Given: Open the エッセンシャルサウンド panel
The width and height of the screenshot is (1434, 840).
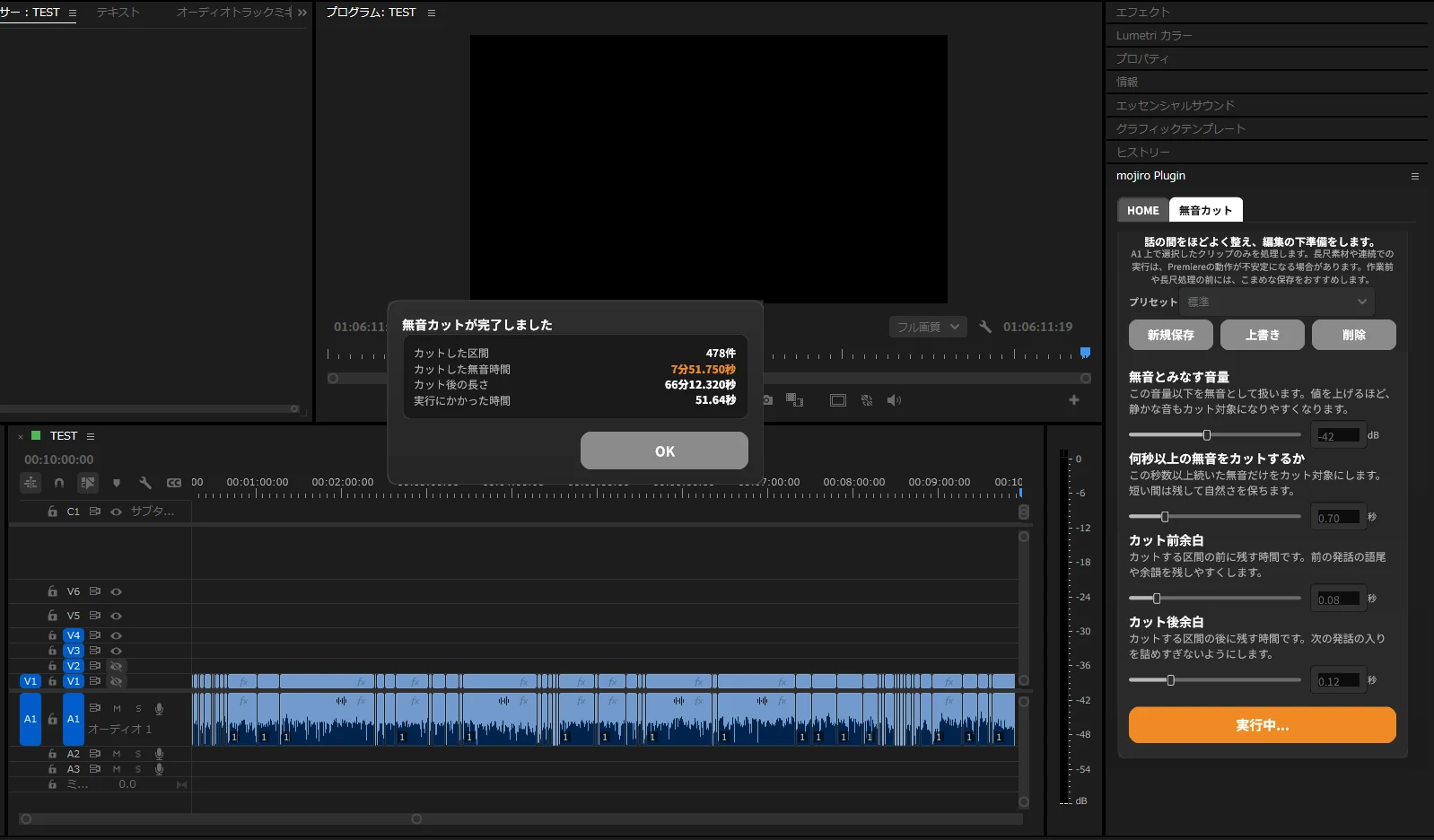Looking at the screenshot, I should 1176,106.
